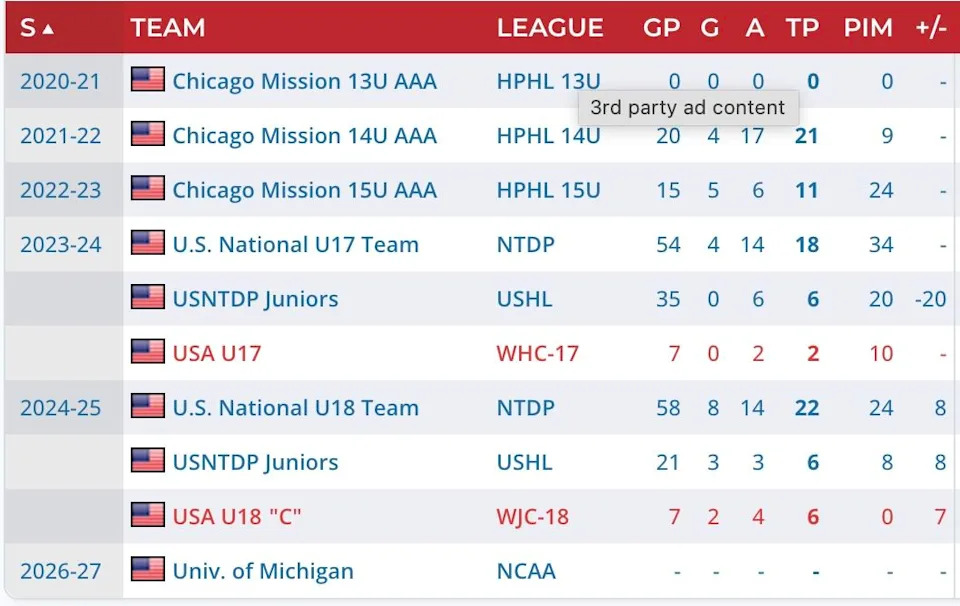
Task: Select the flag beside U.S. National U17 Team
Action: [146, 244]
